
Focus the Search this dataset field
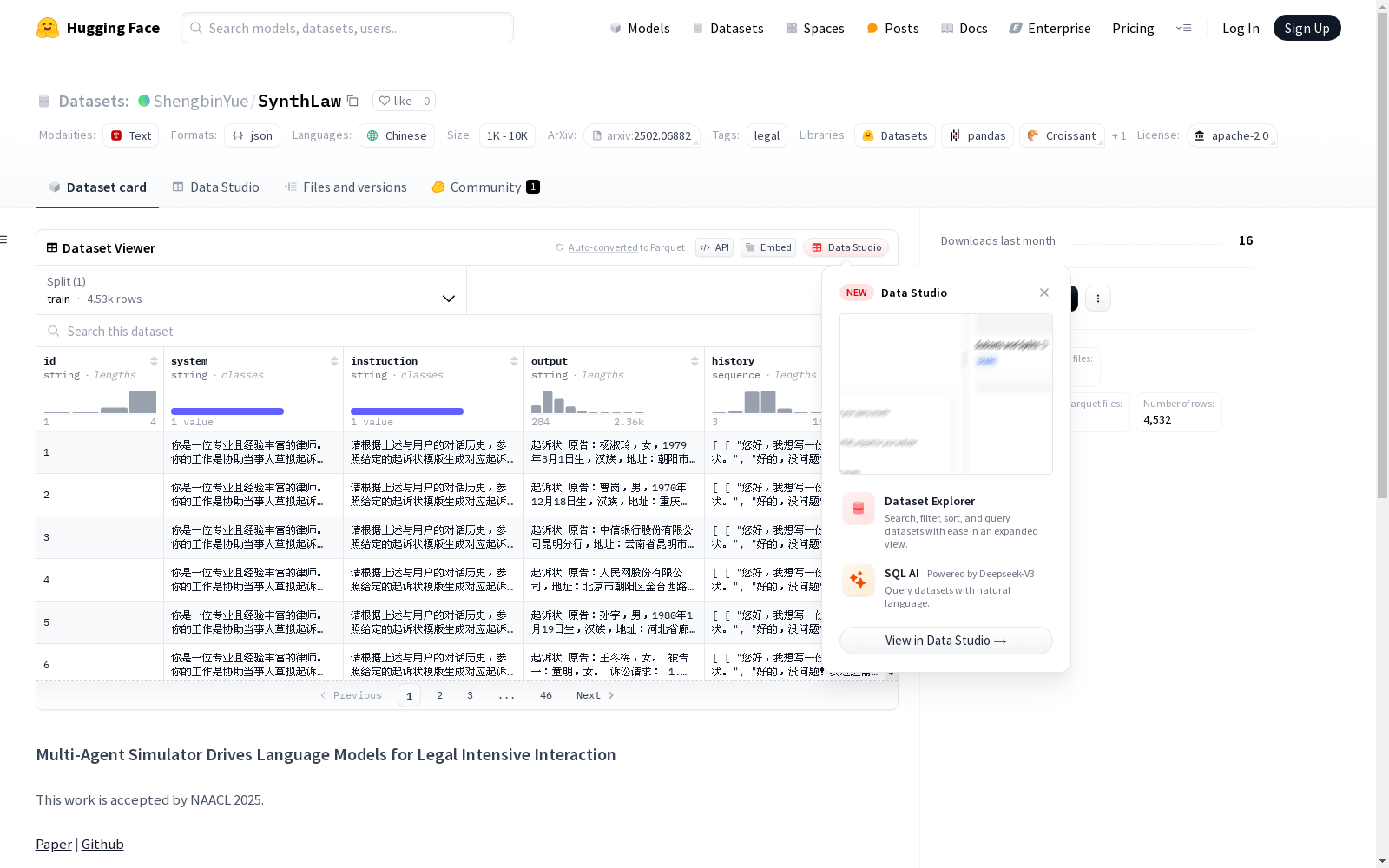click(x=430, y=332)
